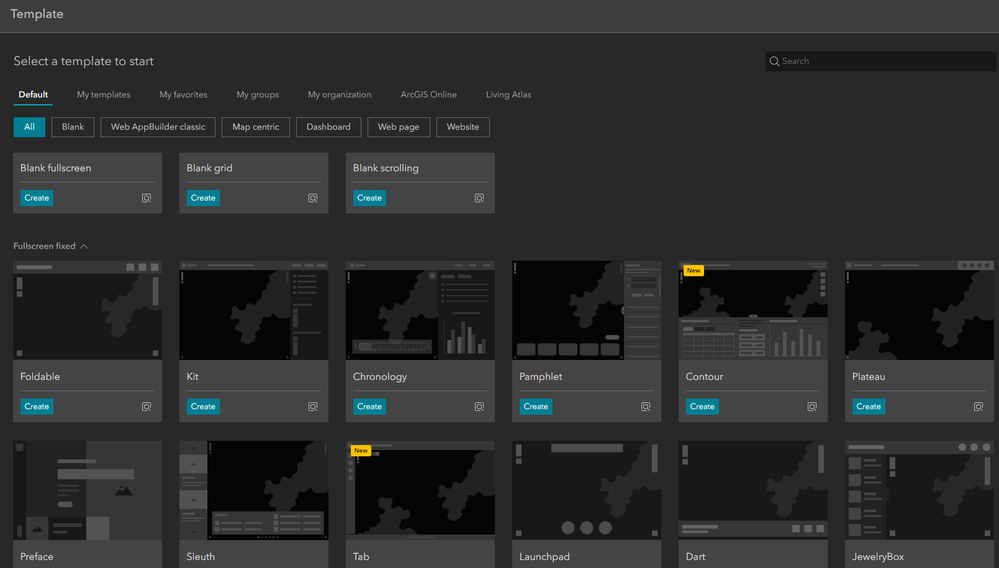This screenshot has width=999, height=568.
Task: Click the Launchpad template name
Action: (544, 557)
